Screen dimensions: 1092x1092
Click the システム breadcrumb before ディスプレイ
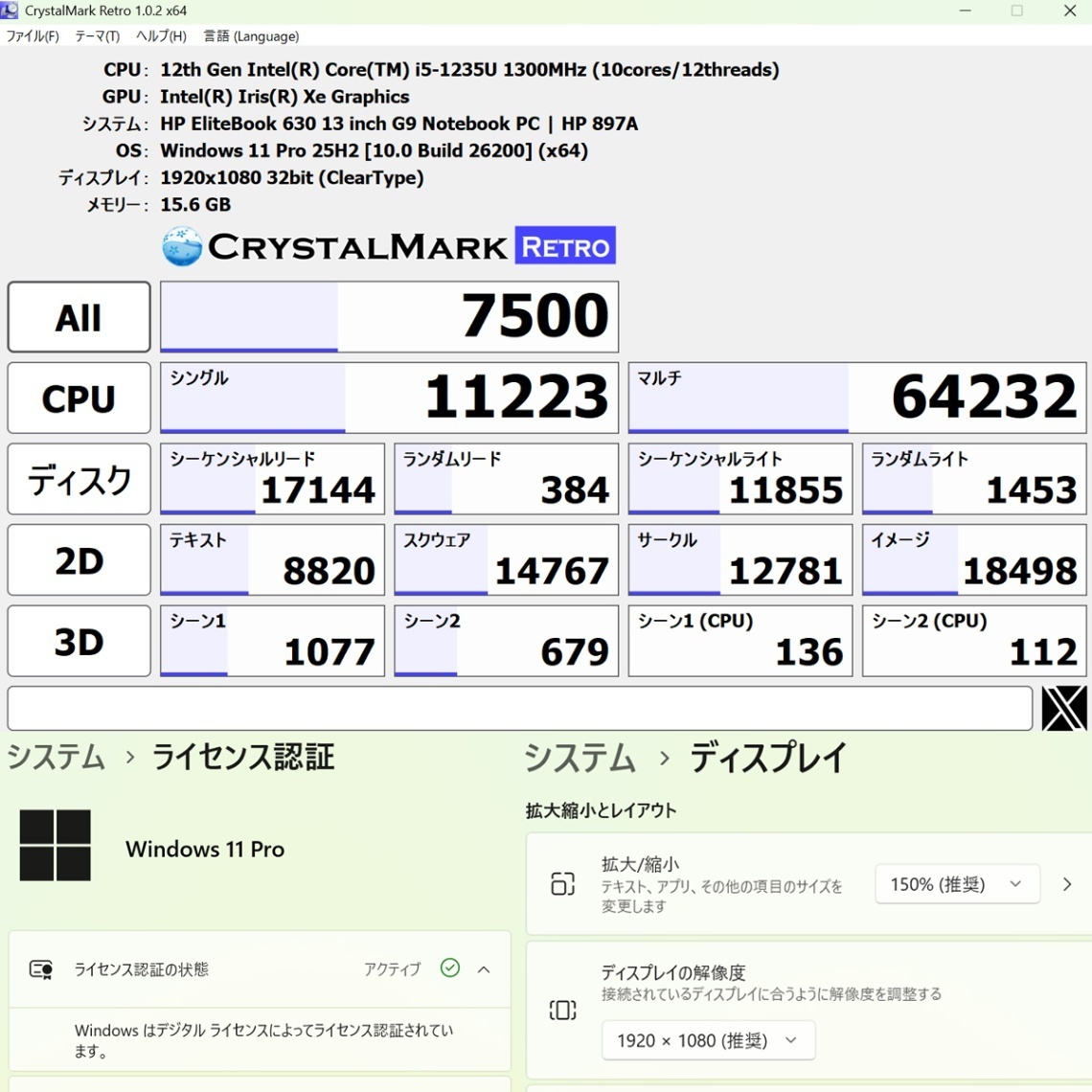coord(580,758)
